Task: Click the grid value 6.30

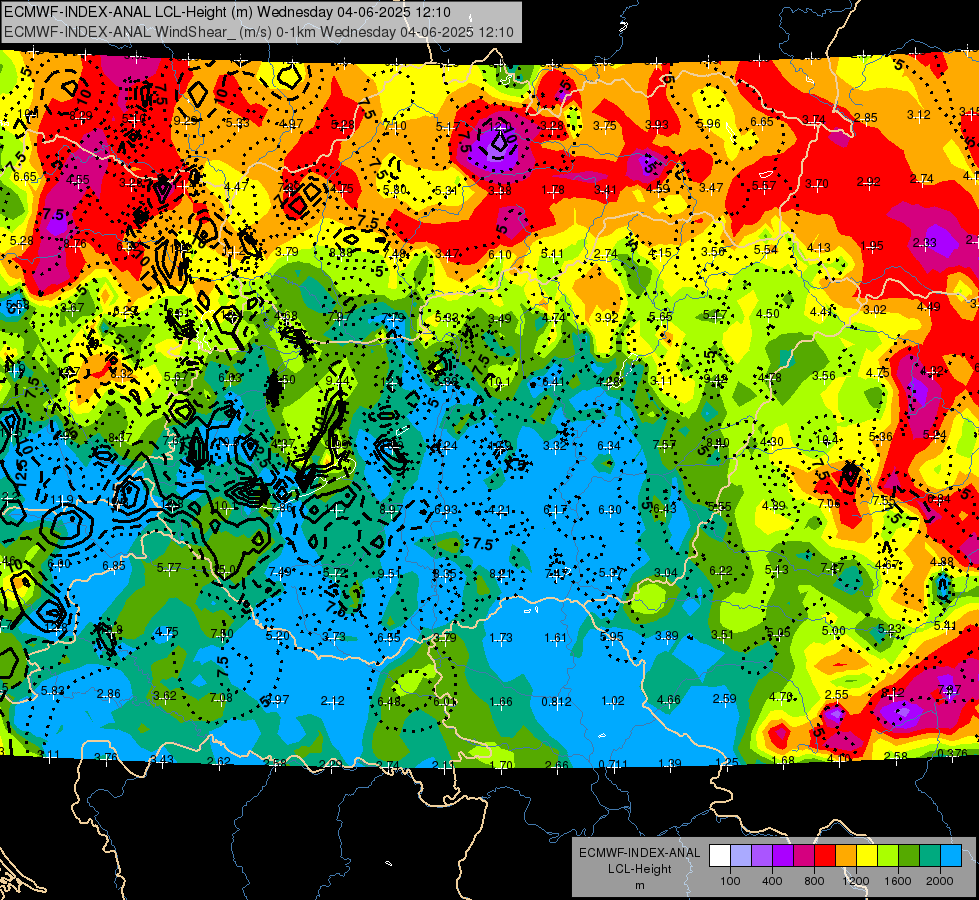Action: (x=609, y=510)
